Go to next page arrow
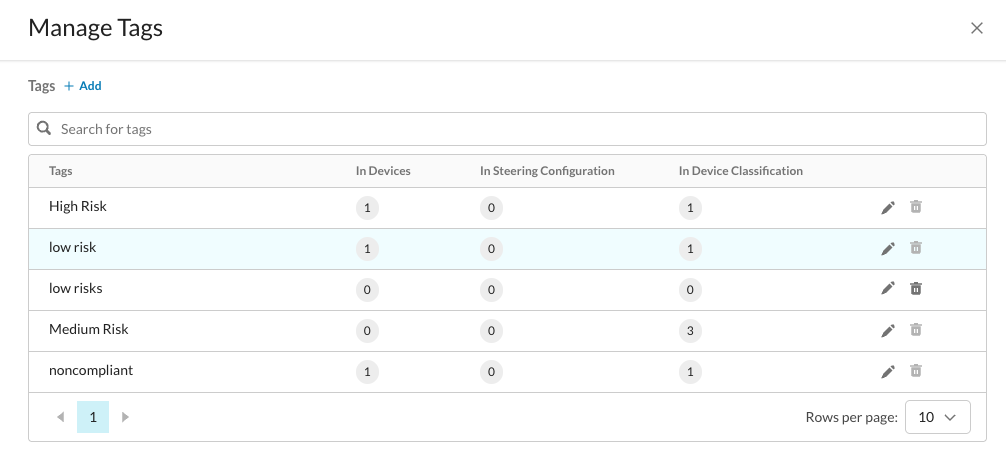The height and width of the screenshot is (464, 1006). [x=126, y=417]
